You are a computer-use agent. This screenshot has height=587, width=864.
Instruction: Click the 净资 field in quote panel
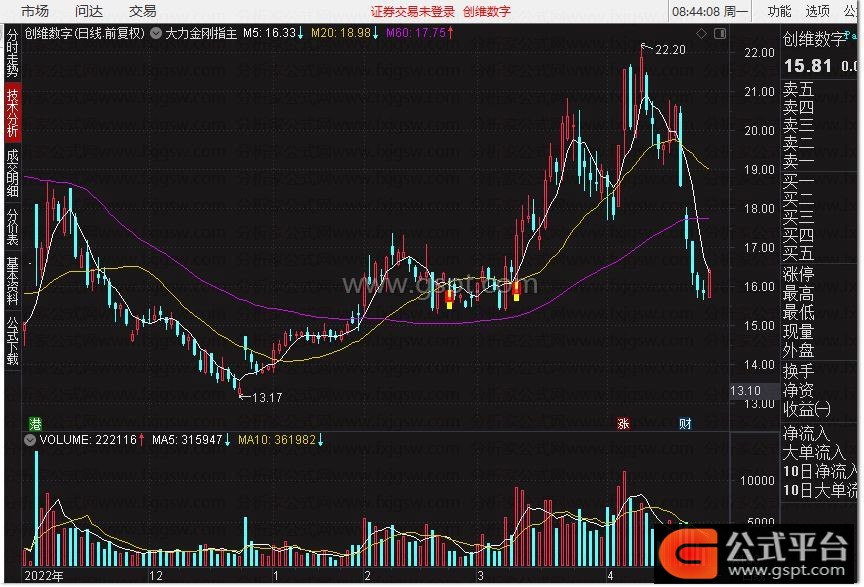click(798, 390)
